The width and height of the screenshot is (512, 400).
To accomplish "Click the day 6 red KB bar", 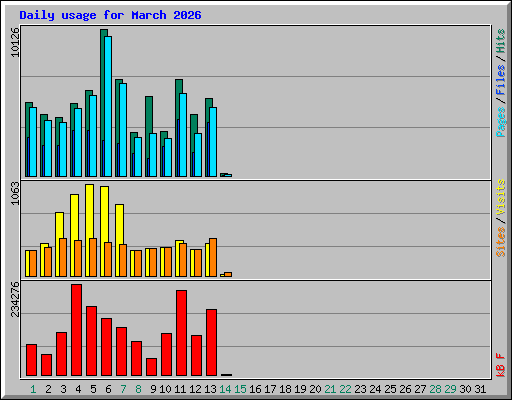I will point(106,347).
